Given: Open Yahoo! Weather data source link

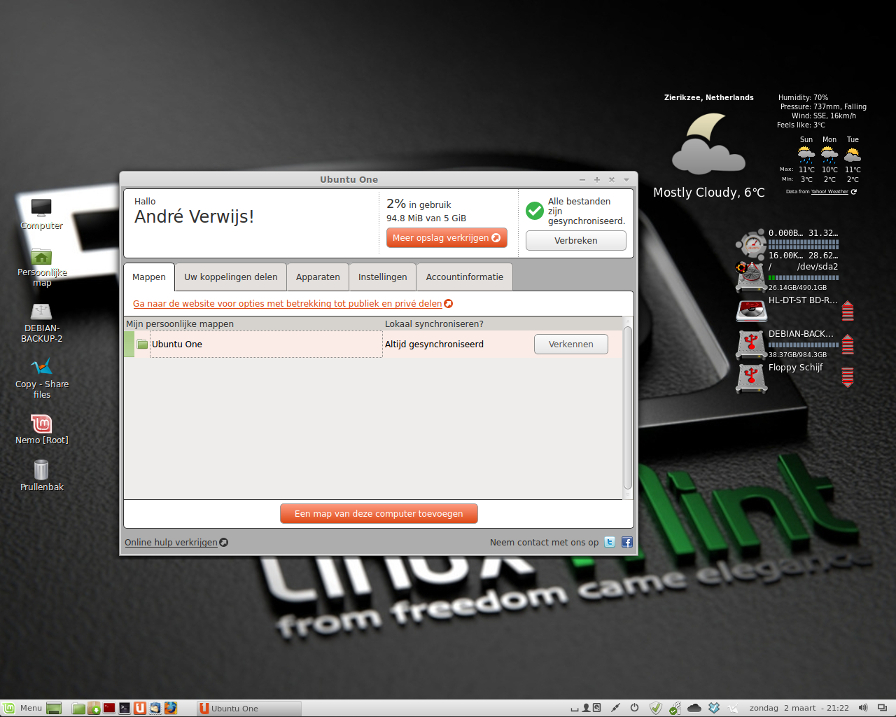Looking at the screenshot, I should pyautogui.click(x=829, y=192).
